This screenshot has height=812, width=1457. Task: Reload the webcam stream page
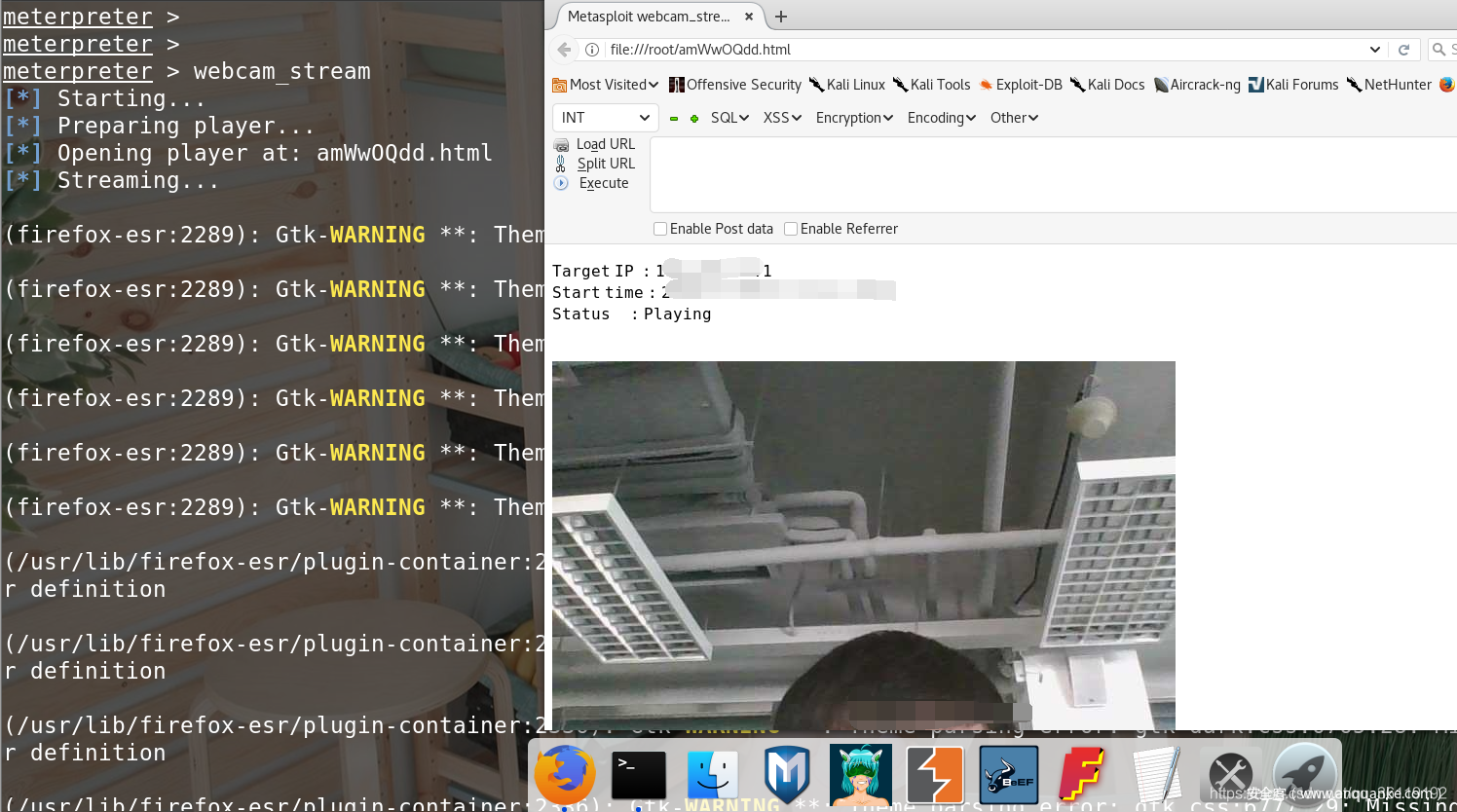tap(1403, 50)
